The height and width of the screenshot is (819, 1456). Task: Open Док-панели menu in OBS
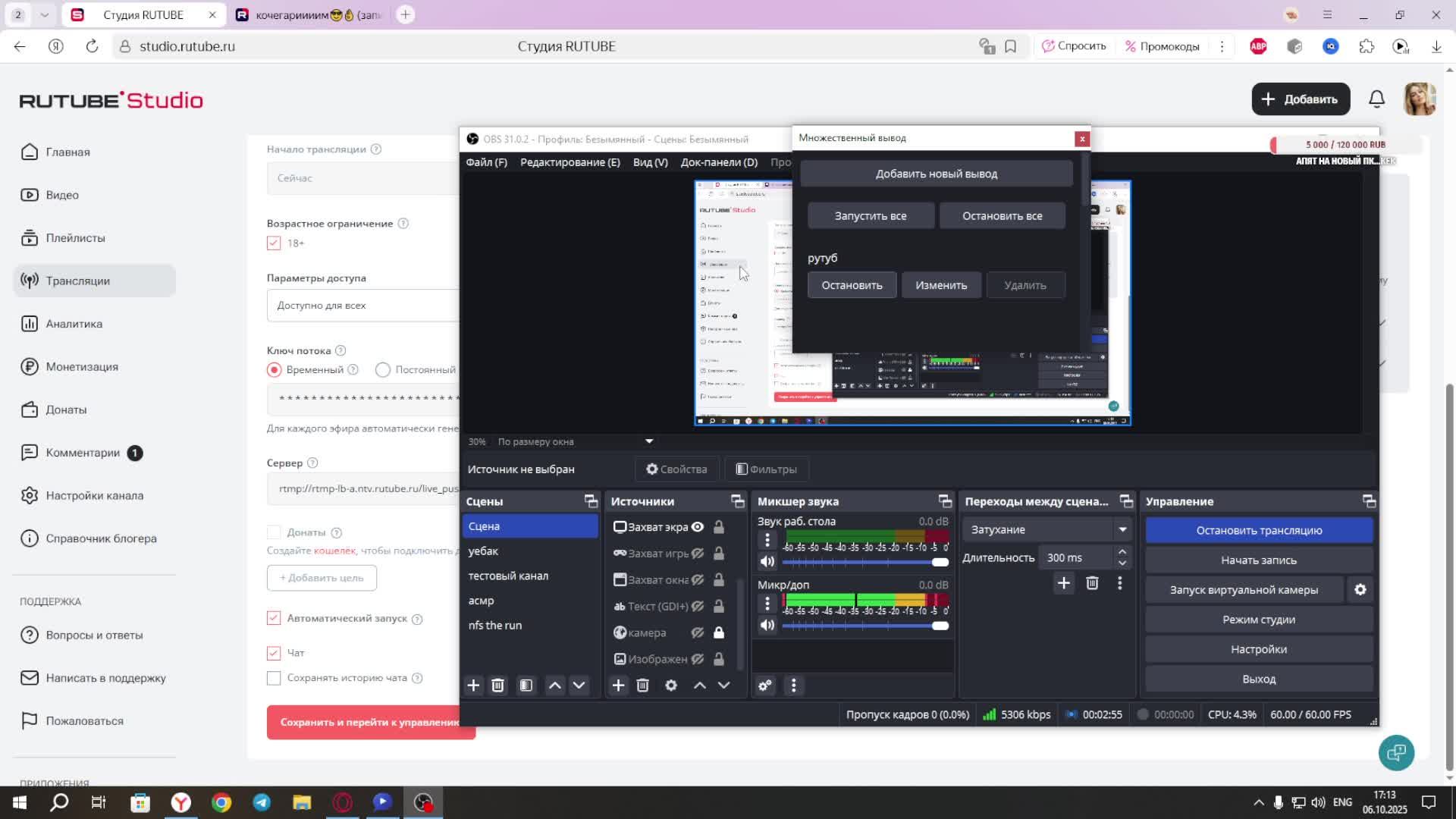(719, 162)
